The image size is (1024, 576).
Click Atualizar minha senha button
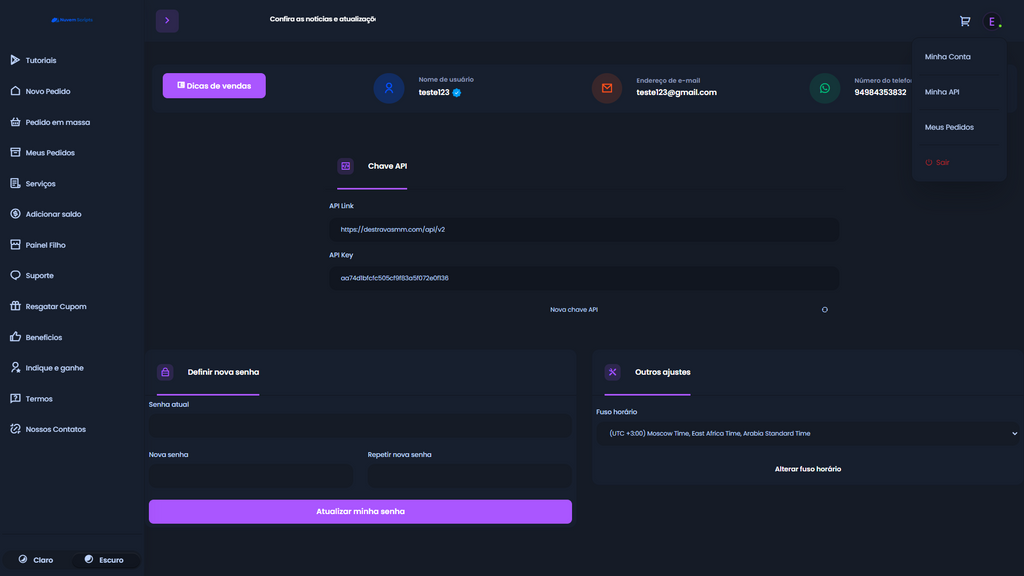coord(360,511)
